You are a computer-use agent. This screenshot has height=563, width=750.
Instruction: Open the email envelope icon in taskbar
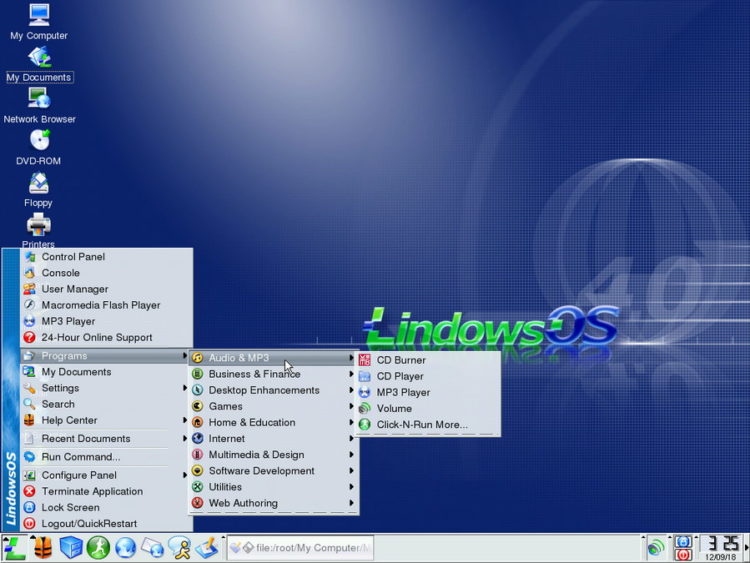(152, 547)
